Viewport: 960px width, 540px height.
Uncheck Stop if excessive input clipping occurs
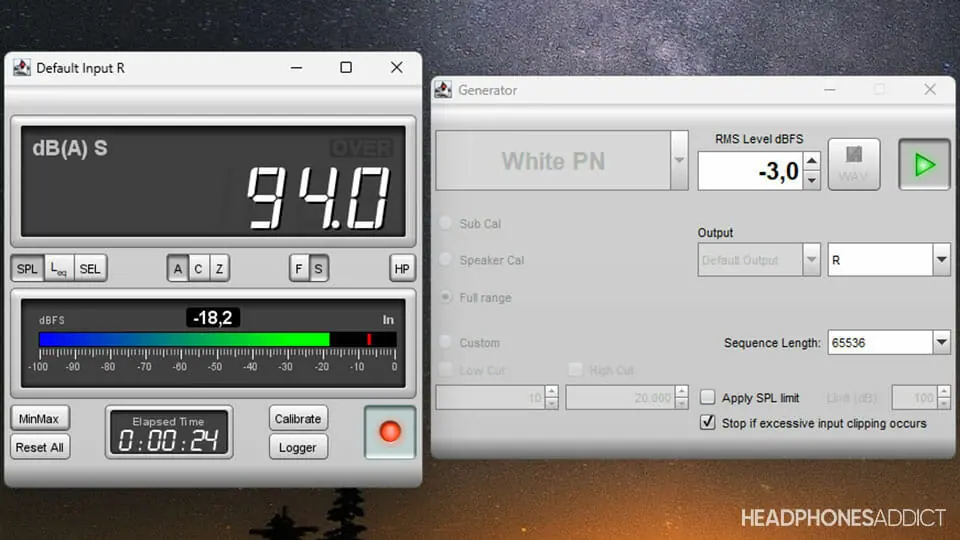coord(707,422)
